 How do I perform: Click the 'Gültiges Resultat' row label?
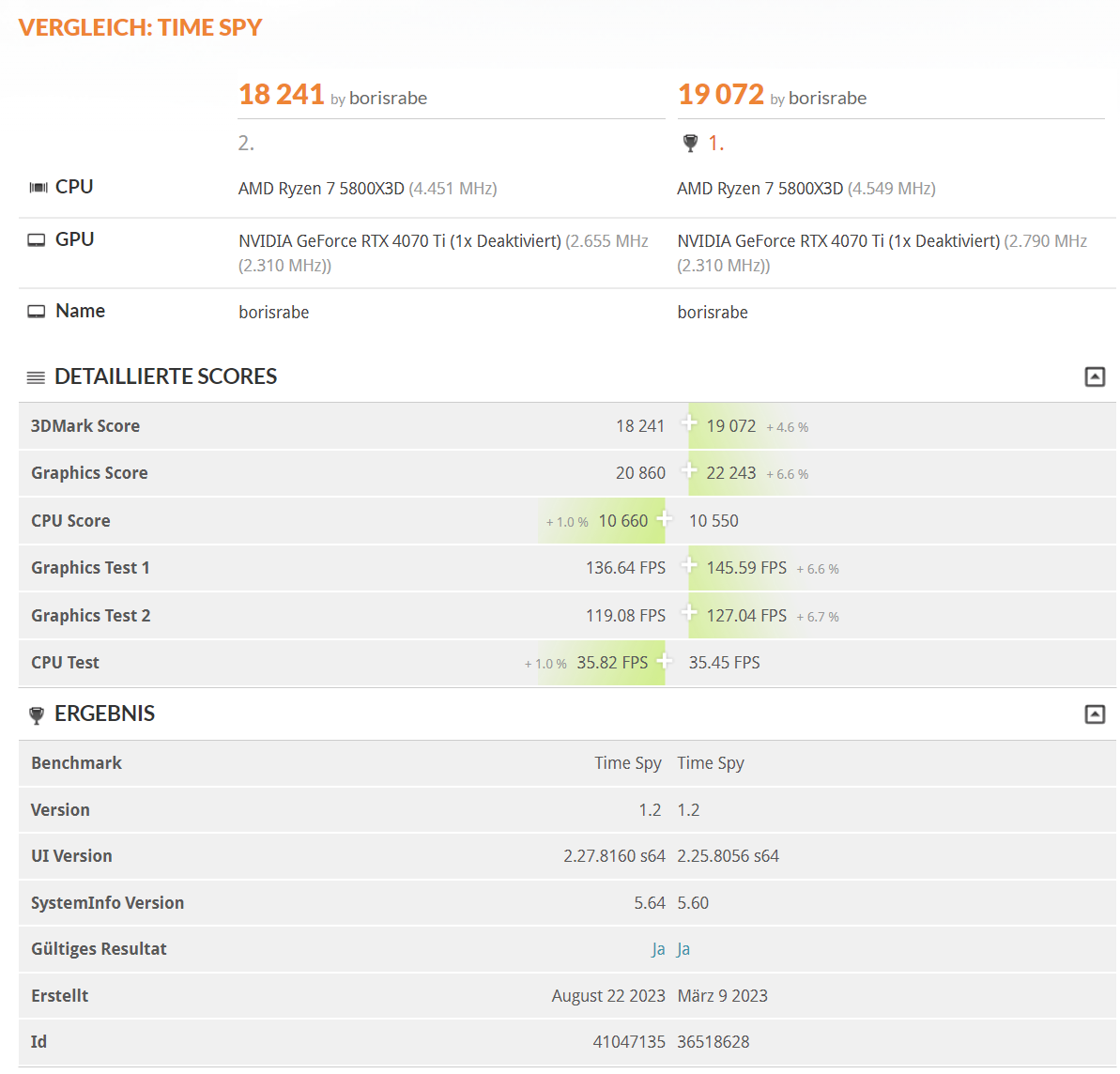[99, 948]
